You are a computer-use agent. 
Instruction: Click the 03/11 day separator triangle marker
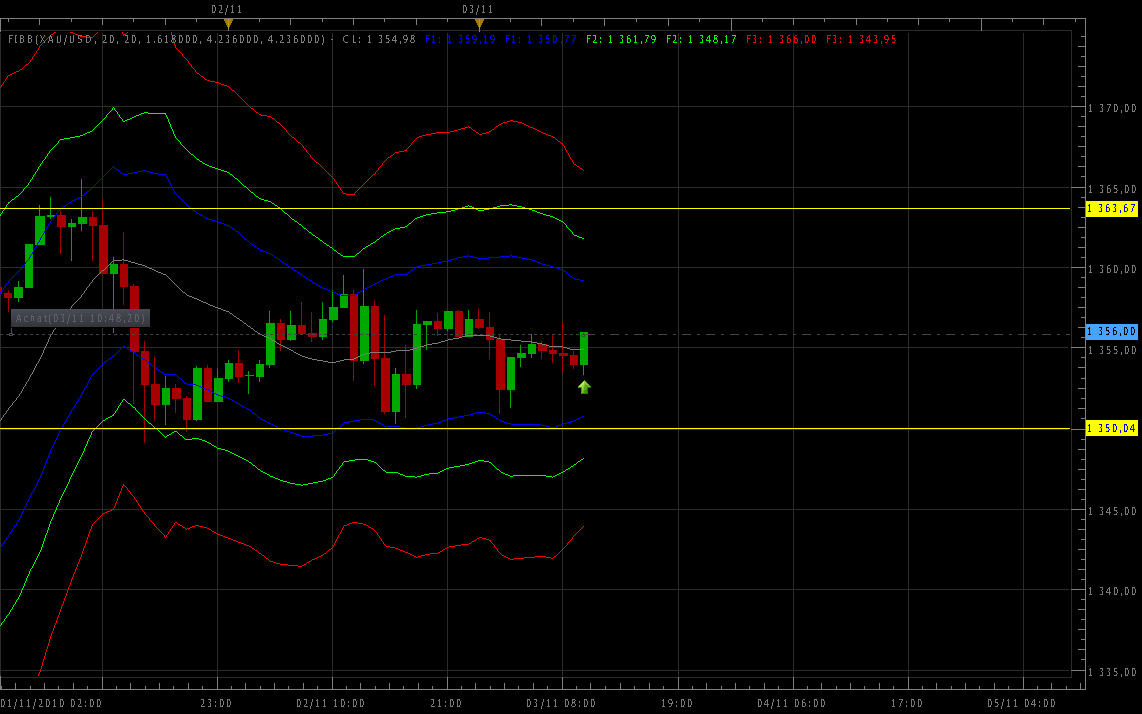(479, 23)
